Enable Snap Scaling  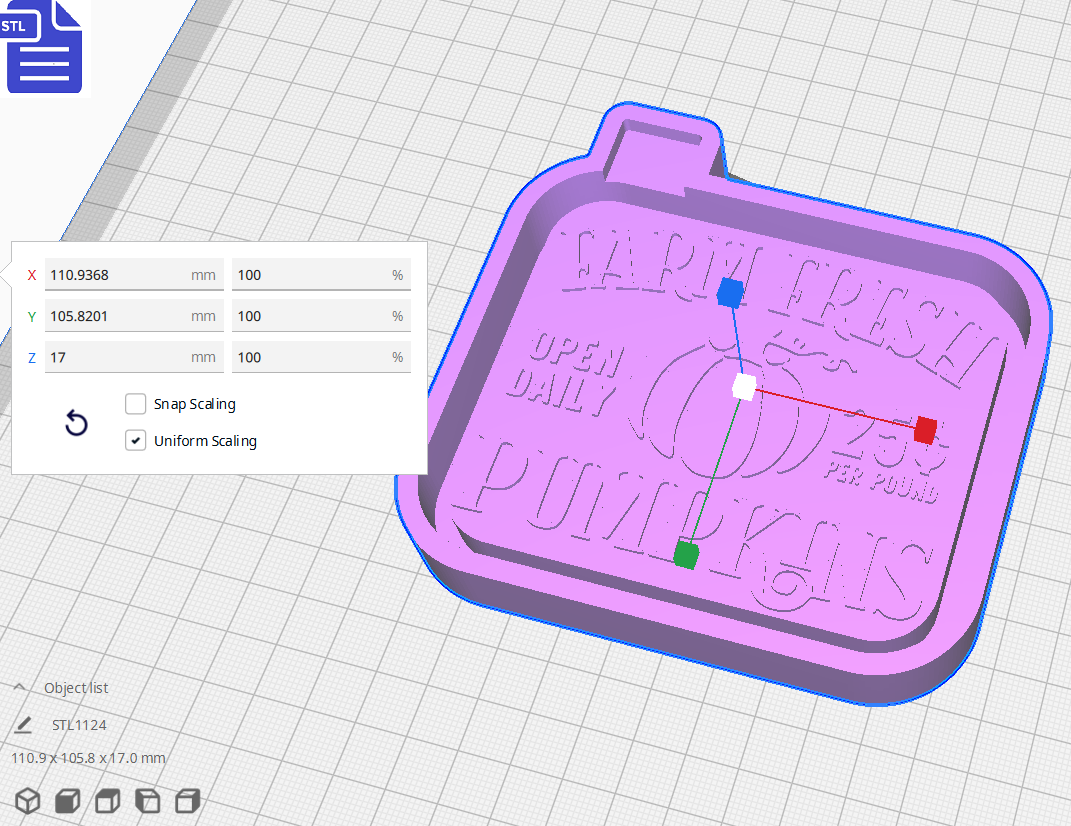pyautogui.click(x=135, y=404)
